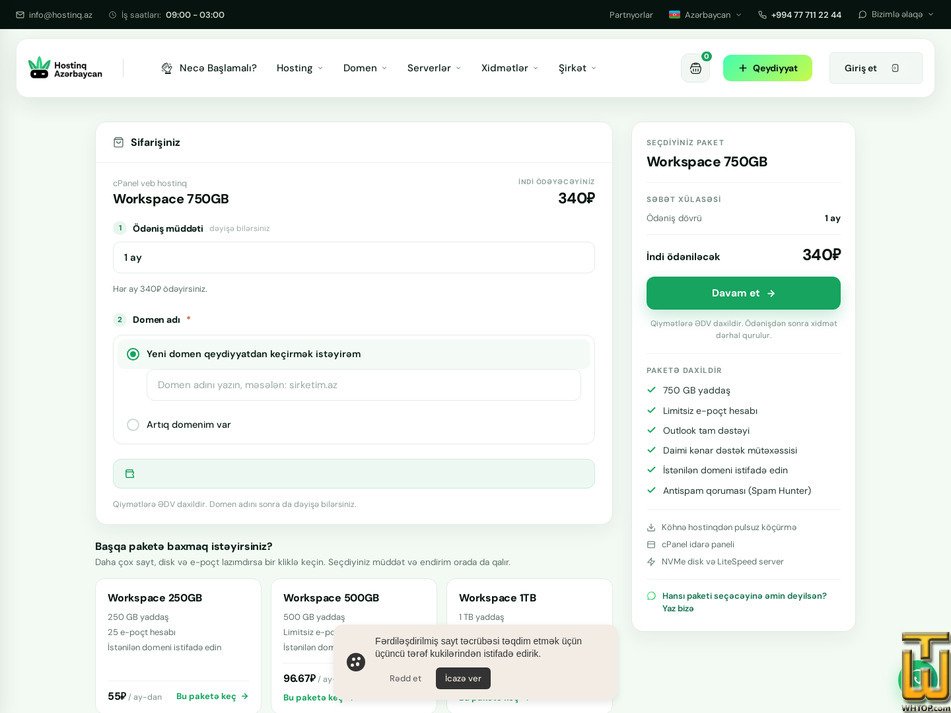Click the chat bubble icon near Bizimlə əlaqə
951x713 pixels.
[x=862, y=15]
